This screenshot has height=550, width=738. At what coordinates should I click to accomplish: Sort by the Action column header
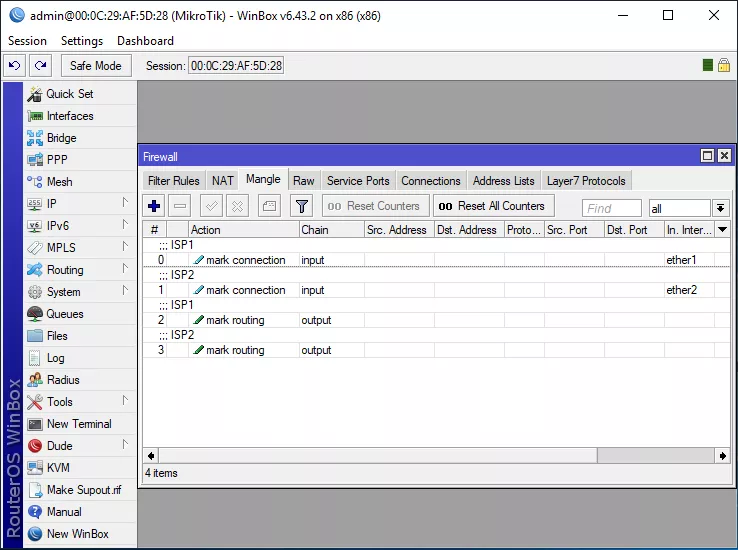click(x=244, y=230)
